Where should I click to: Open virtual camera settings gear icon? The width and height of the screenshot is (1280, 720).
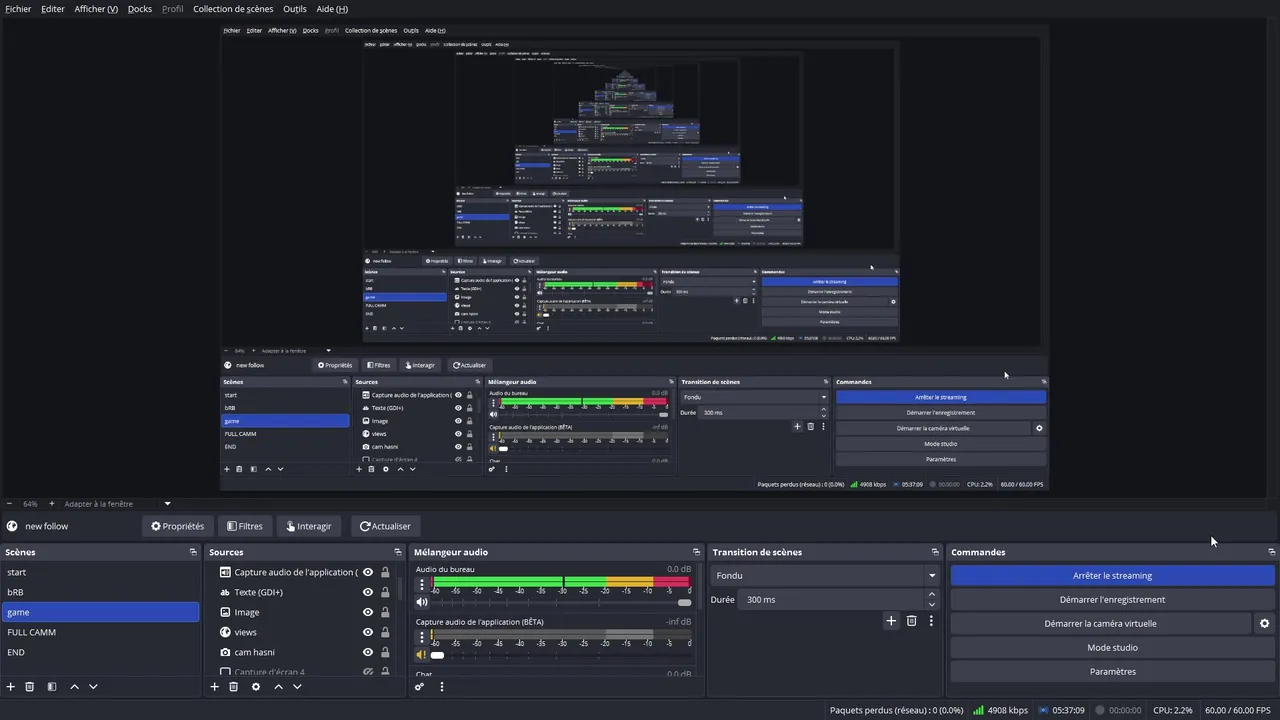coord(1264,623)
